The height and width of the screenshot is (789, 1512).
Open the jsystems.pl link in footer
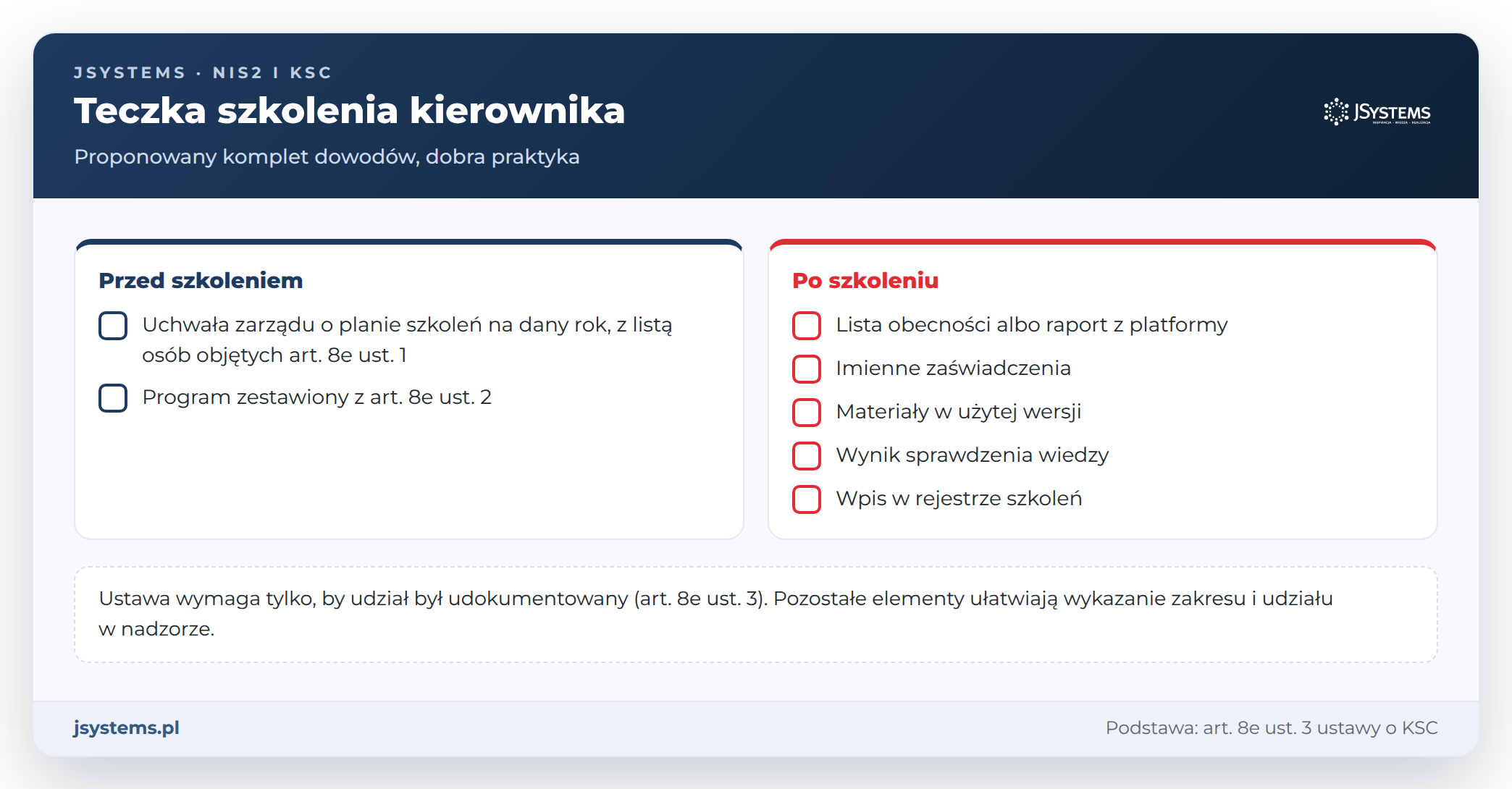point(127,727)
